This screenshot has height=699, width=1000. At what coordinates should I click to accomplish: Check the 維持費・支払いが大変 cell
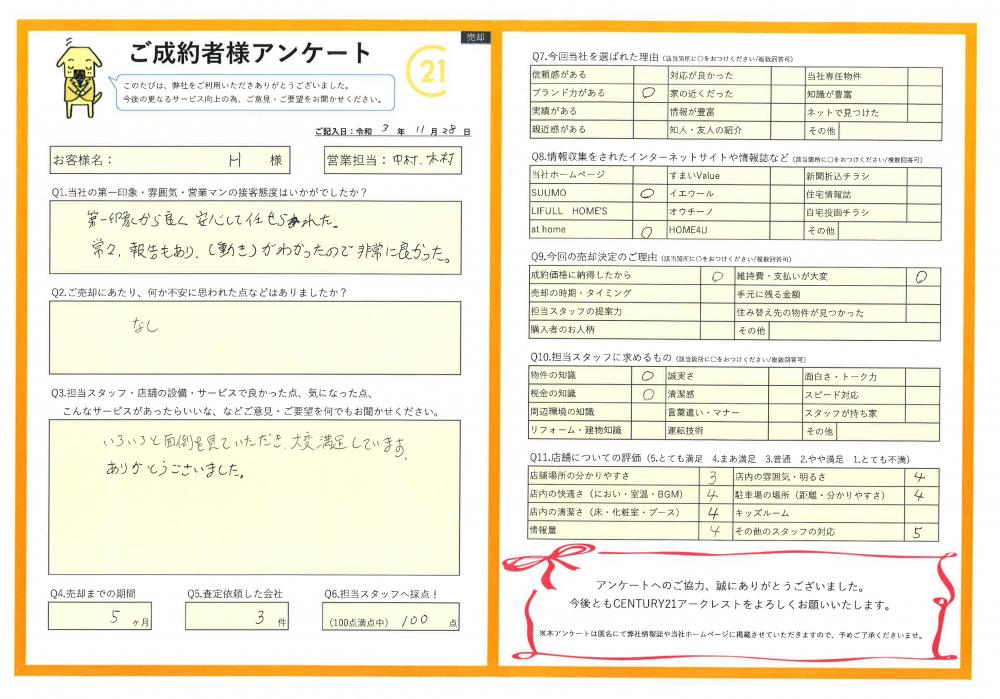(920, 275)
